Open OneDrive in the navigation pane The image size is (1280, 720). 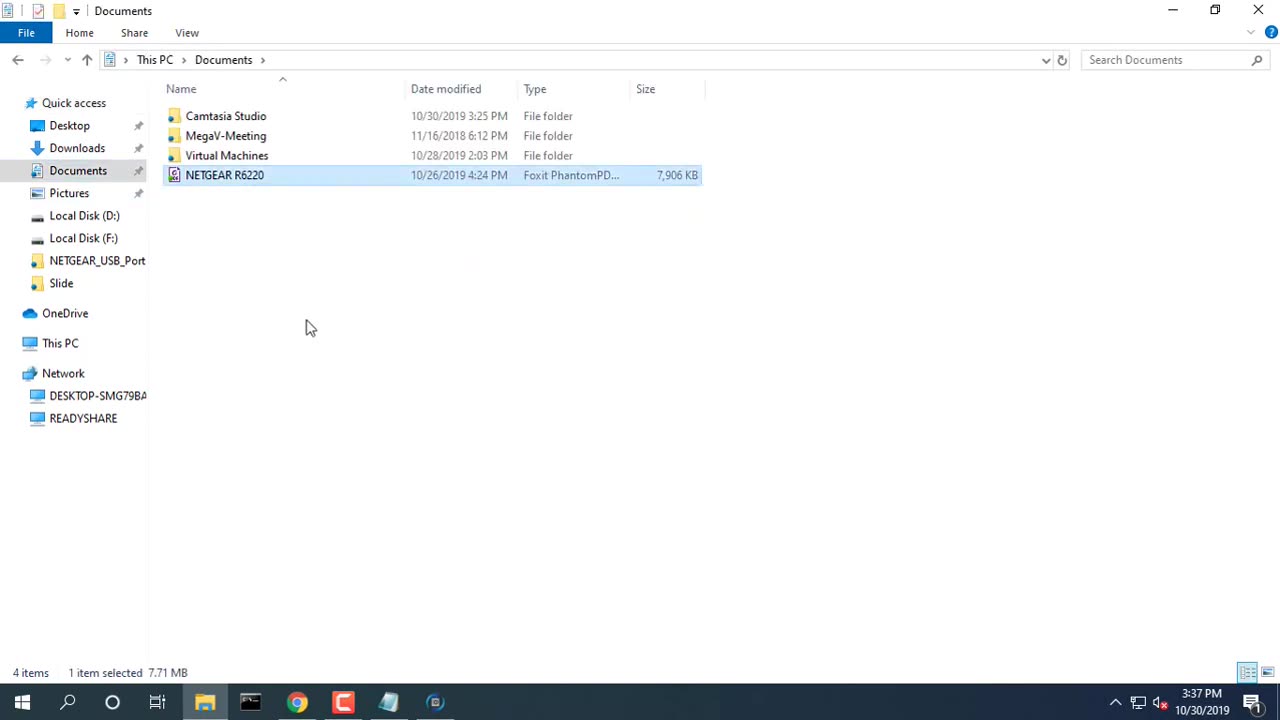(x=65, y=313)
